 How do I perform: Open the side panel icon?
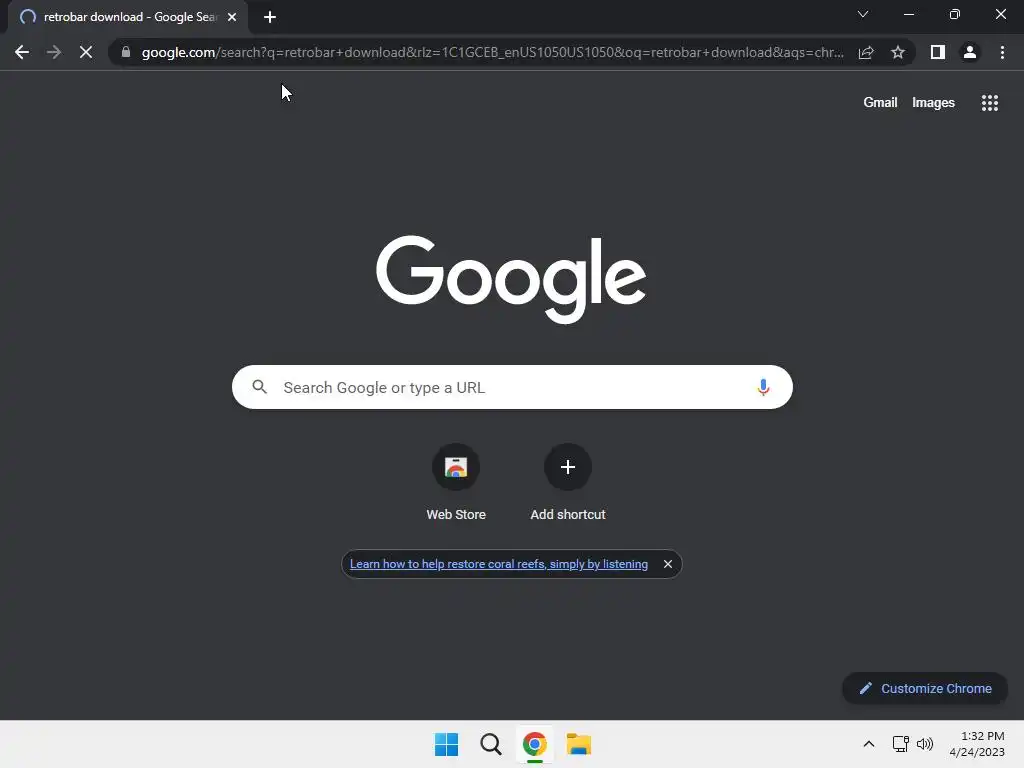[x=938, y=52]
